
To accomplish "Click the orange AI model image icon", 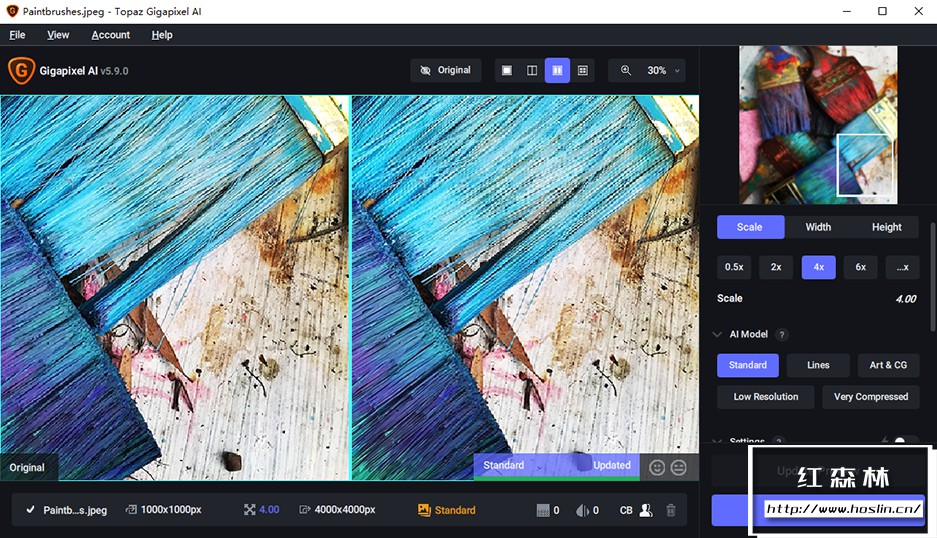I will pos(424,510).
